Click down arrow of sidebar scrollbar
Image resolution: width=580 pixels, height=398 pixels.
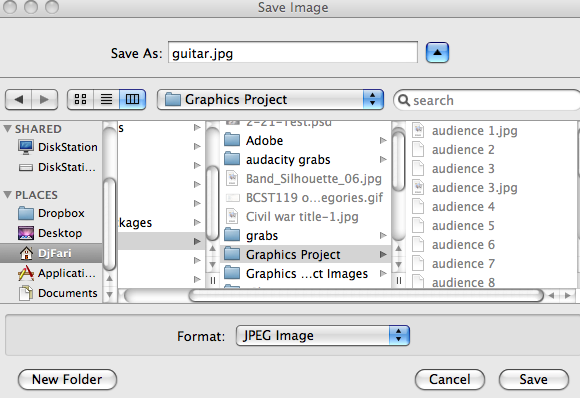pyautogui.click(x=109, y=295)
